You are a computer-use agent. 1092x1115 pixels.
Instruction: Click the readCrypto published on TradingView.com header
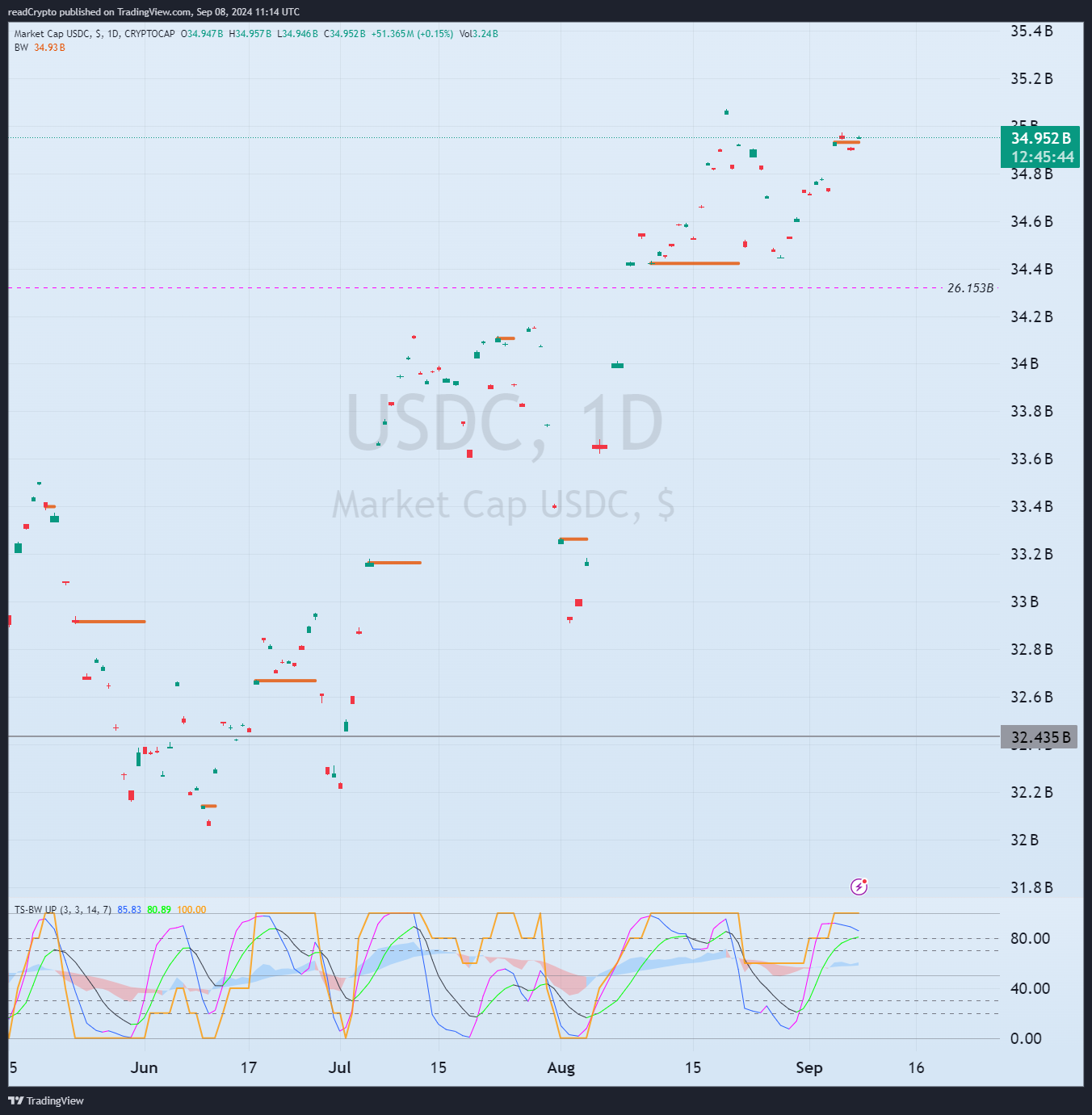tap(153, 12)
